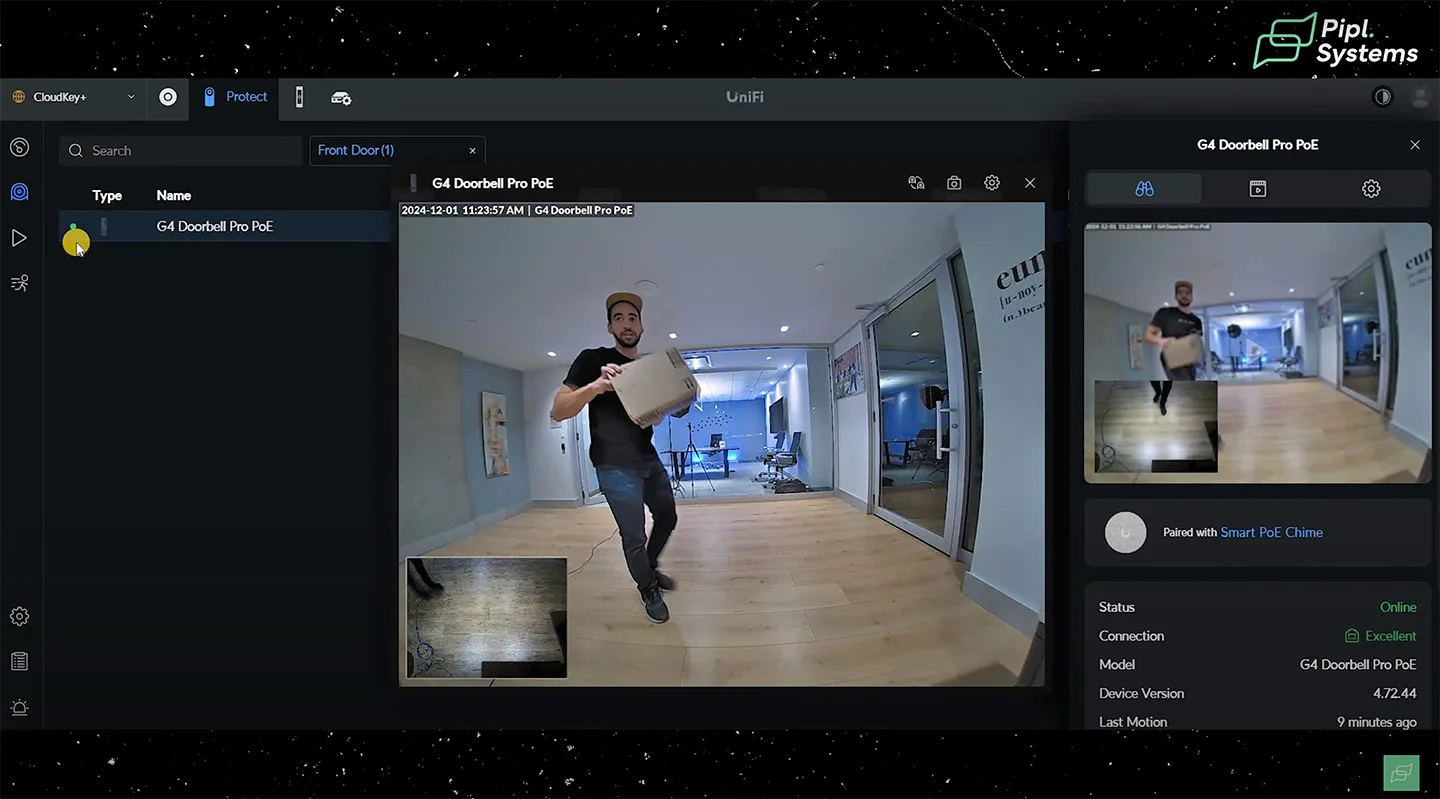Close the G4 Doorbell Pro PoE side panel
This screenshot has width=1440, height=799.
[1415, 145]
